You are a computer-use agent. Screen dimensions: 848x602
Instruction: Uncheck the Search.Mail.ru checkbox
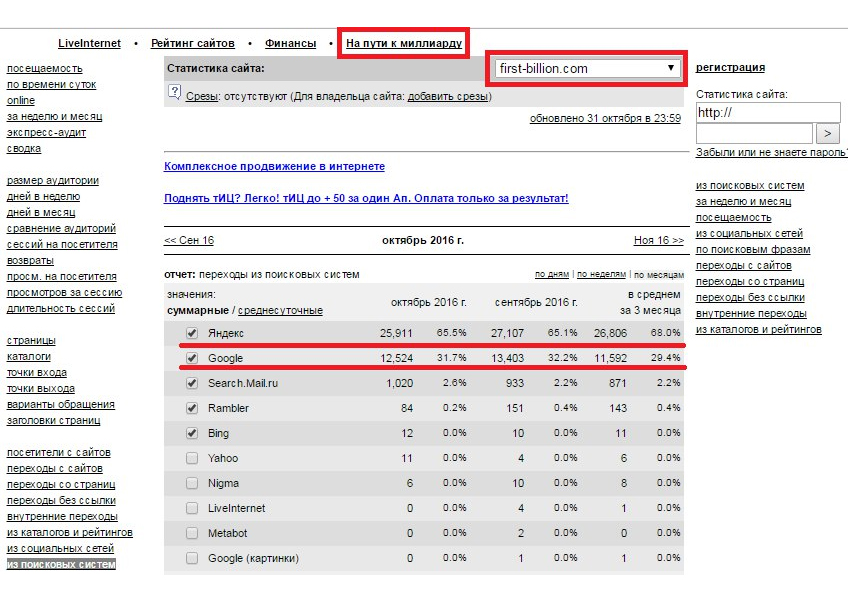click(191, 383)
